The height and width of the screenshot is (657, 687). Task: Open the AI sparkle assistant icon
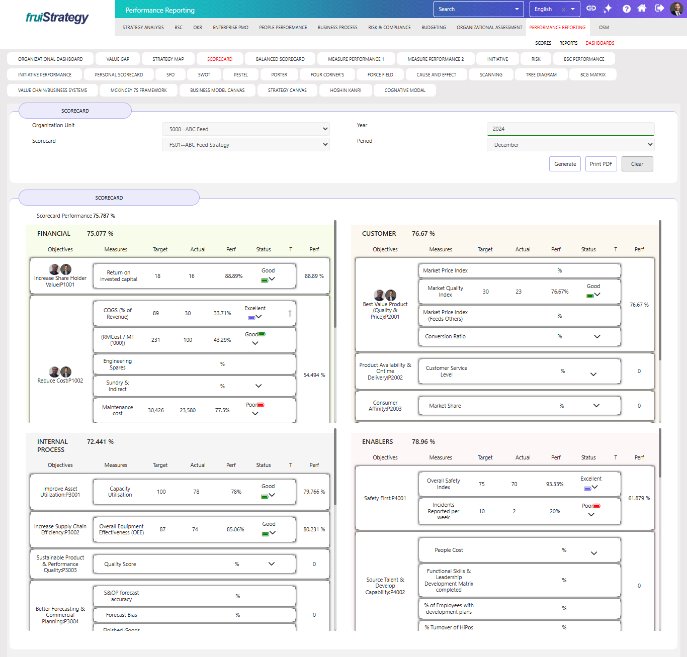(x=607, y=8)
